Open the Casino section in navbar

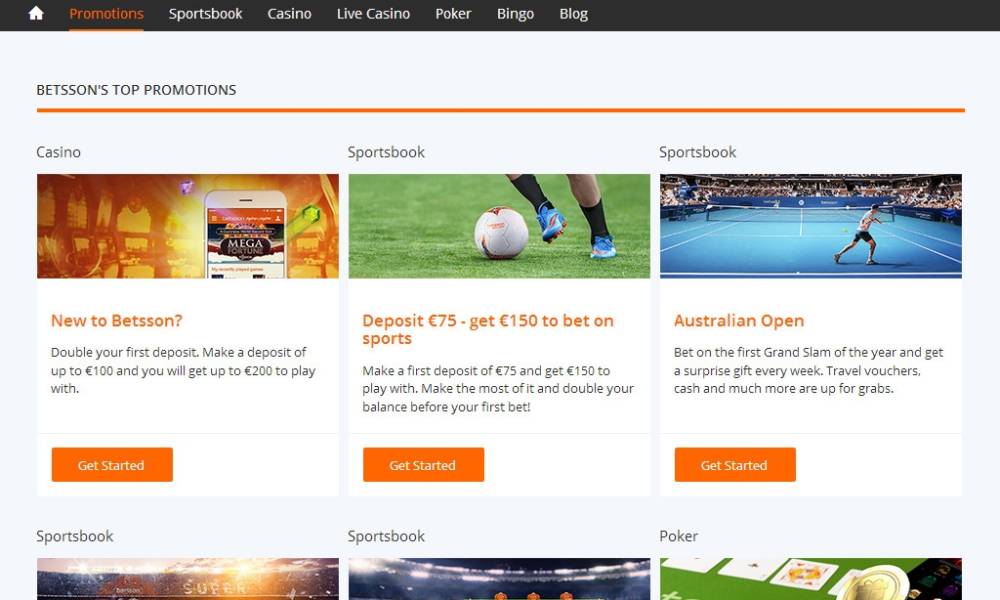290,13
